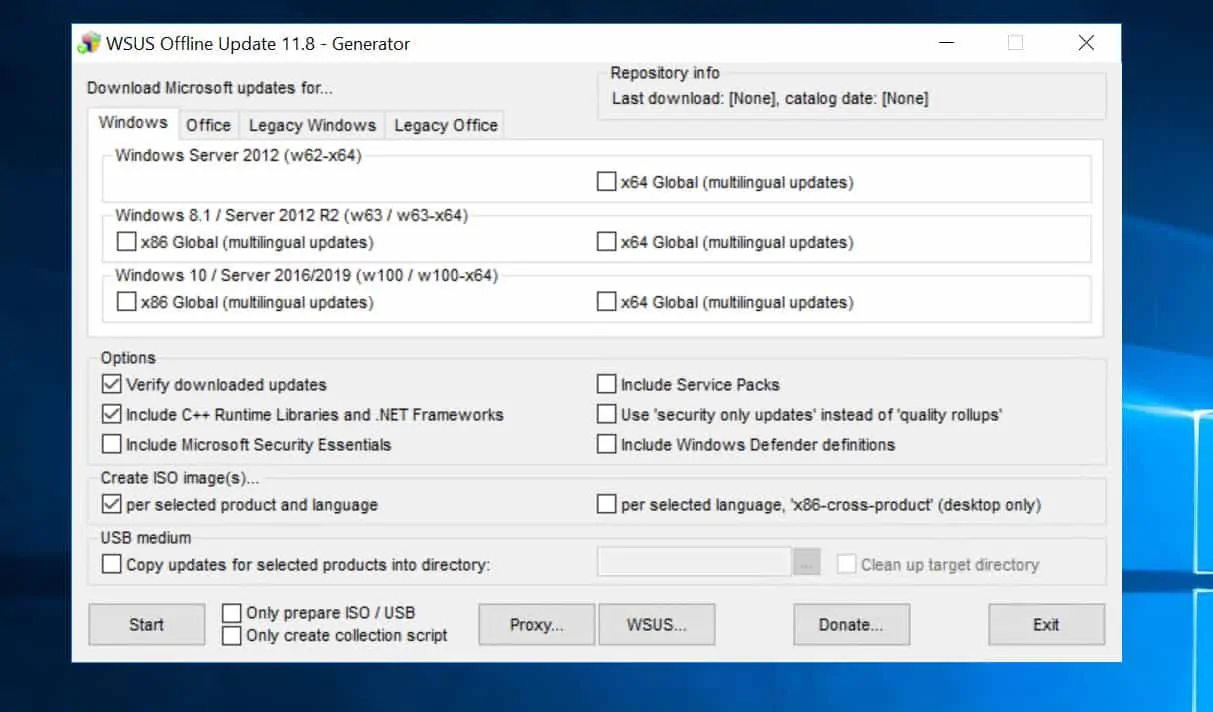Click the WSUS Offline Update application icon
1213x712 pixels.
(88, 43)
